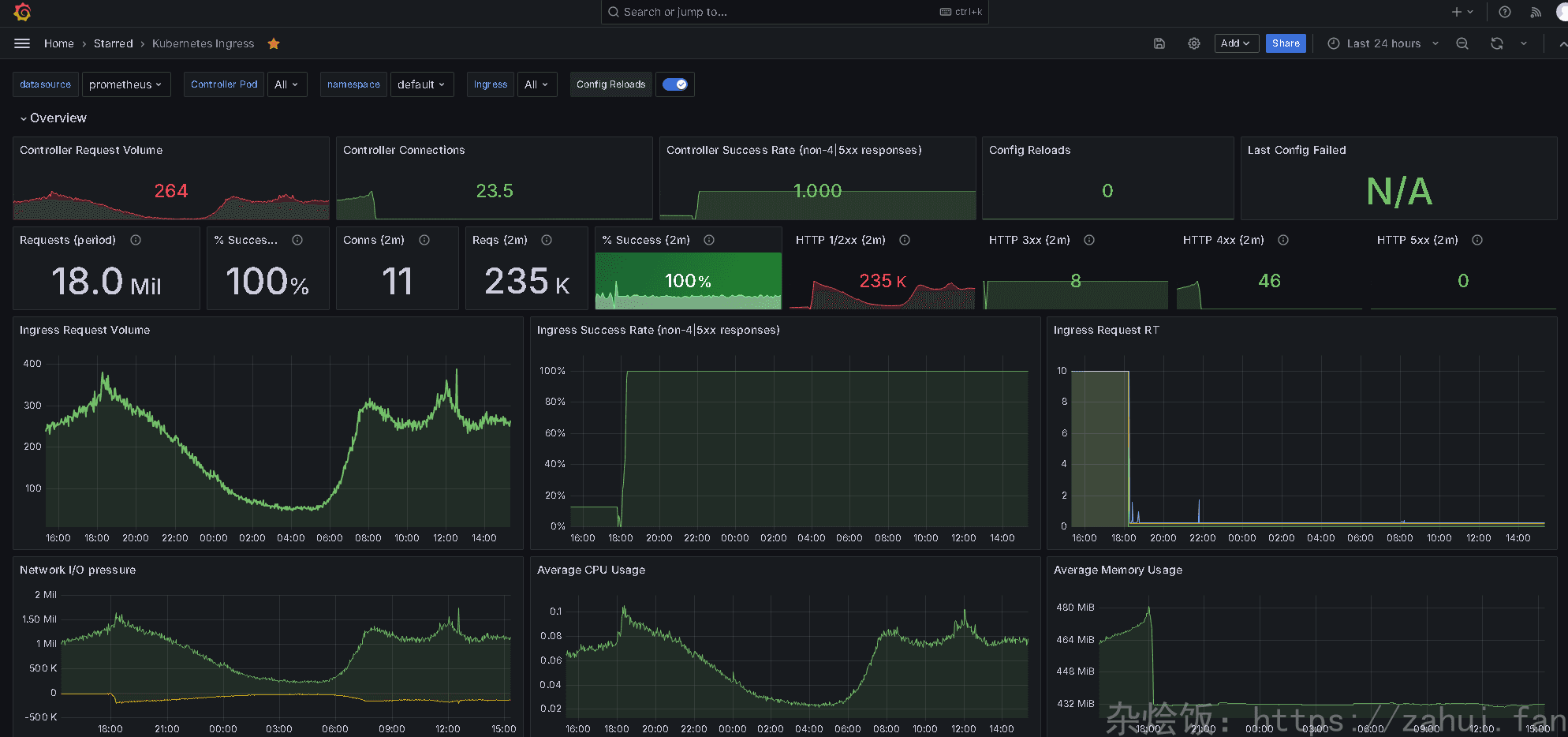Toggle the Config Reloads switch
The width and height of the screenshot is (1568, 737).
click(674, 84)
